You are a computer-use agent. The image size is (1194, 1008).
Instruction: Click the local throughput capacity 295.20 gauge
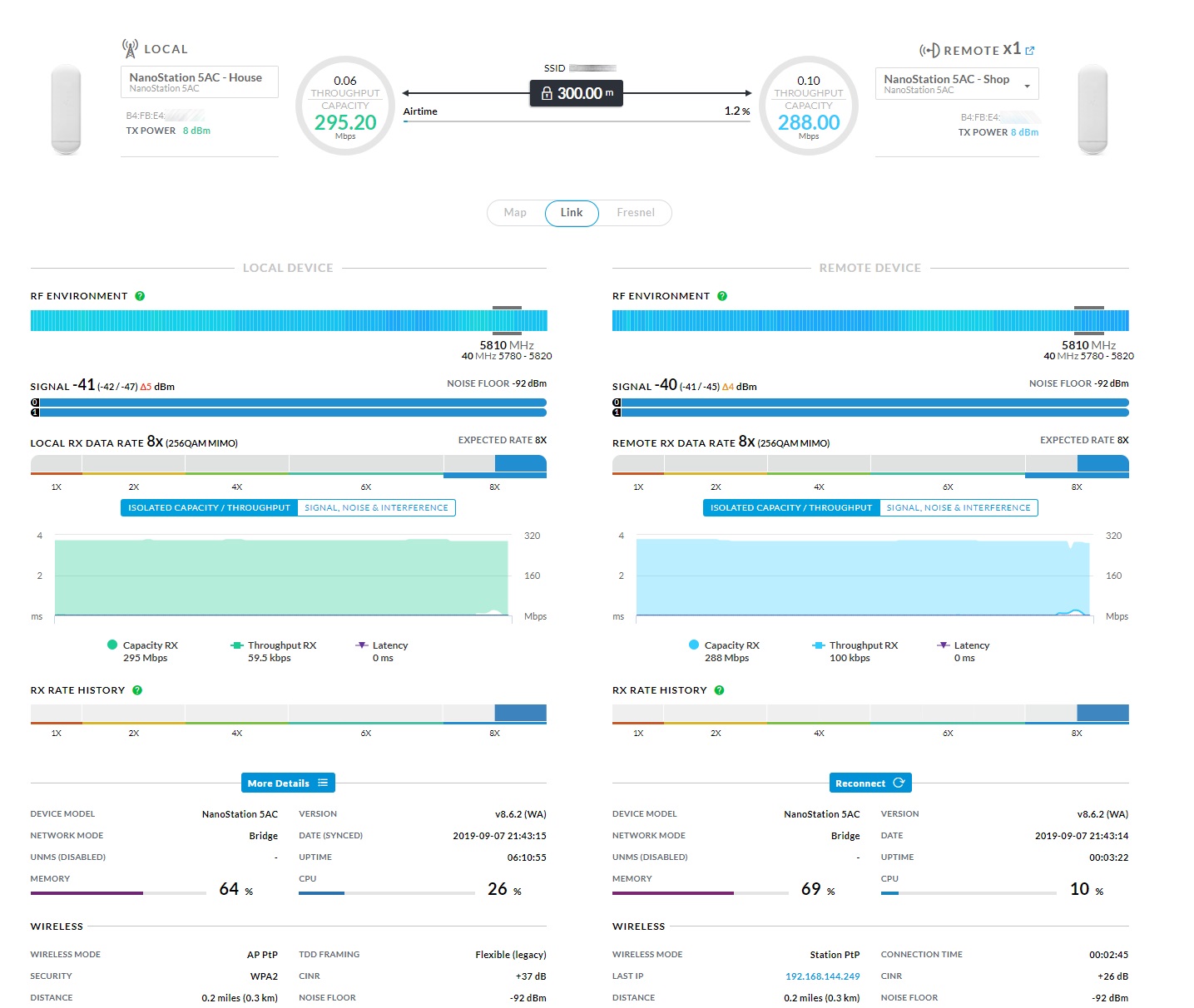(x=345, y=106)
